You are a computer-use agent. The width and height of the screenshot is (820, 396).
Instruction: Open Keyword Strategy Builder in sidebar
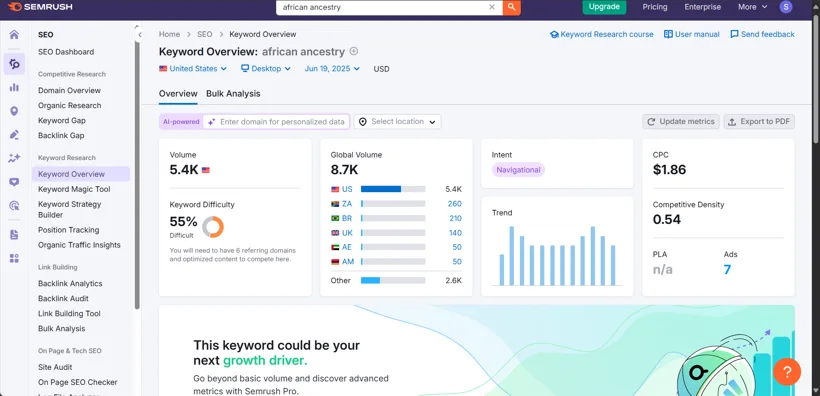pos(70,209)
